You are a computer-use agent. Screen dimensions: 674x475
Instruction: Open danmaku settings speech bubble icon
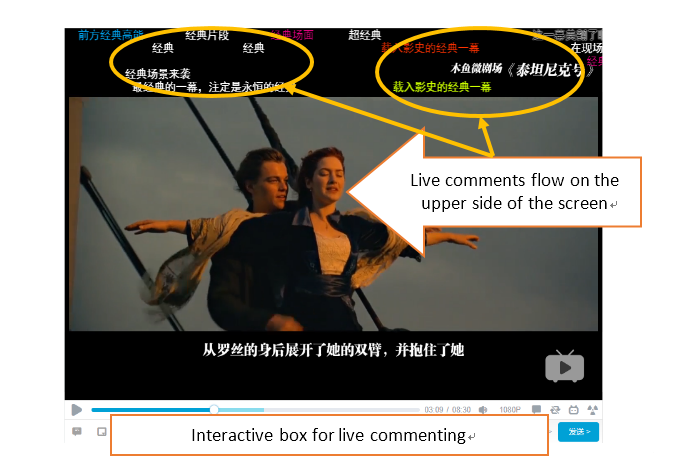click(77, 431)
